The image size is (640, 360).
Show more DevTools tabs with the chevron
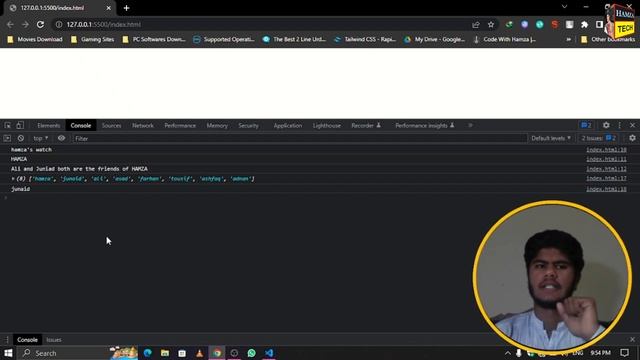coord(470,125)
